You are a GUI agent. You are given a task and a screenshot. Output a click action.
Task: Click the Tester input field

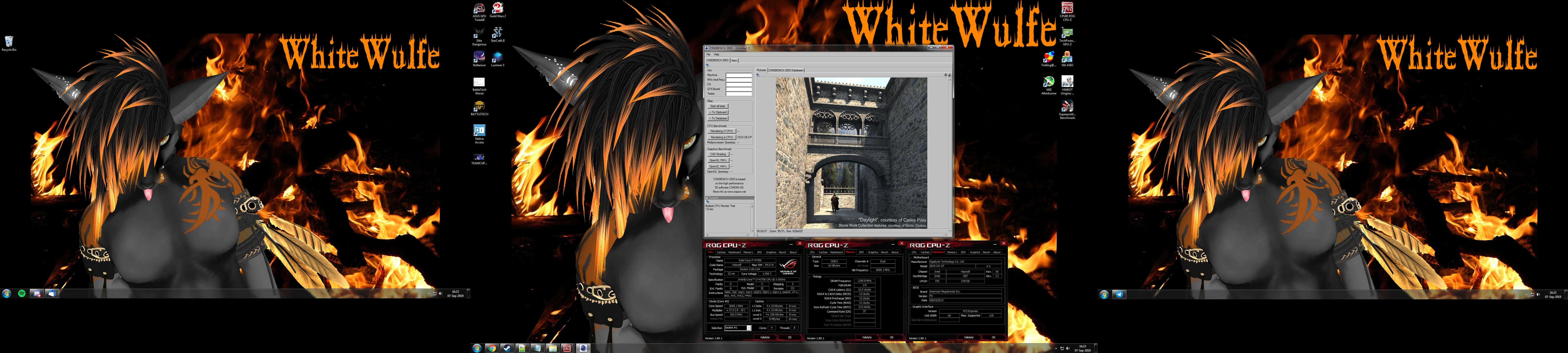tap(739, 94)
